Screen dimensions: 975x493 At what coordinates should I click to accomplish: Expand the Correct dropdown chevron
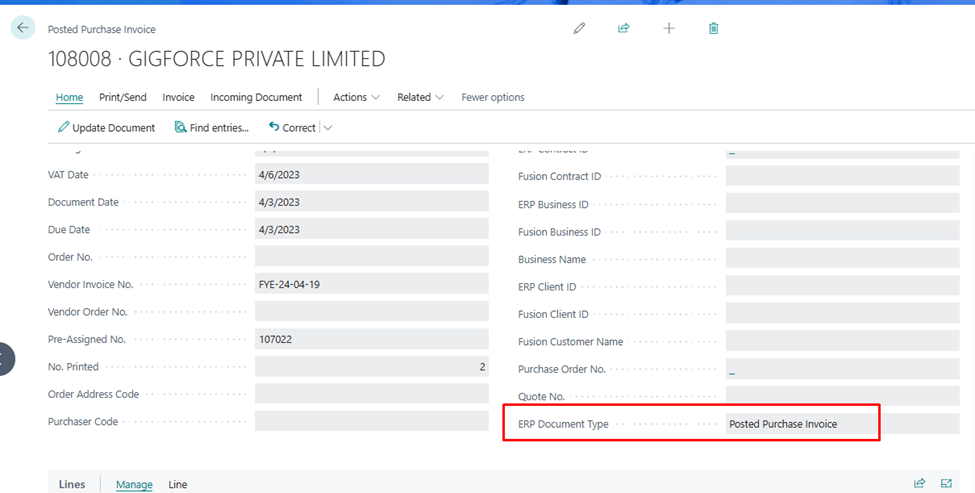coord(328,128)
